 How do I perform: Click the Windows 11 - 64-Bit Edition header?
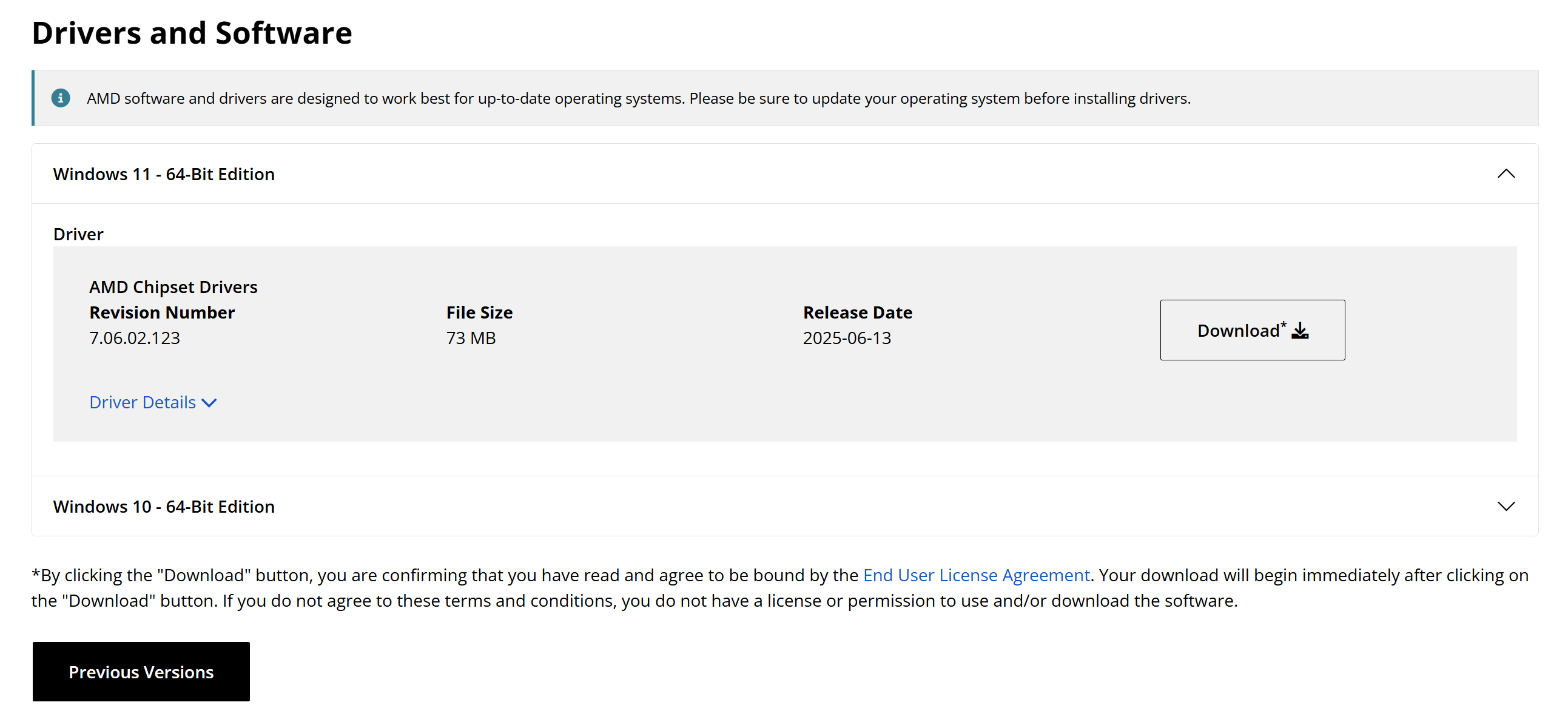tap(164, 174)
